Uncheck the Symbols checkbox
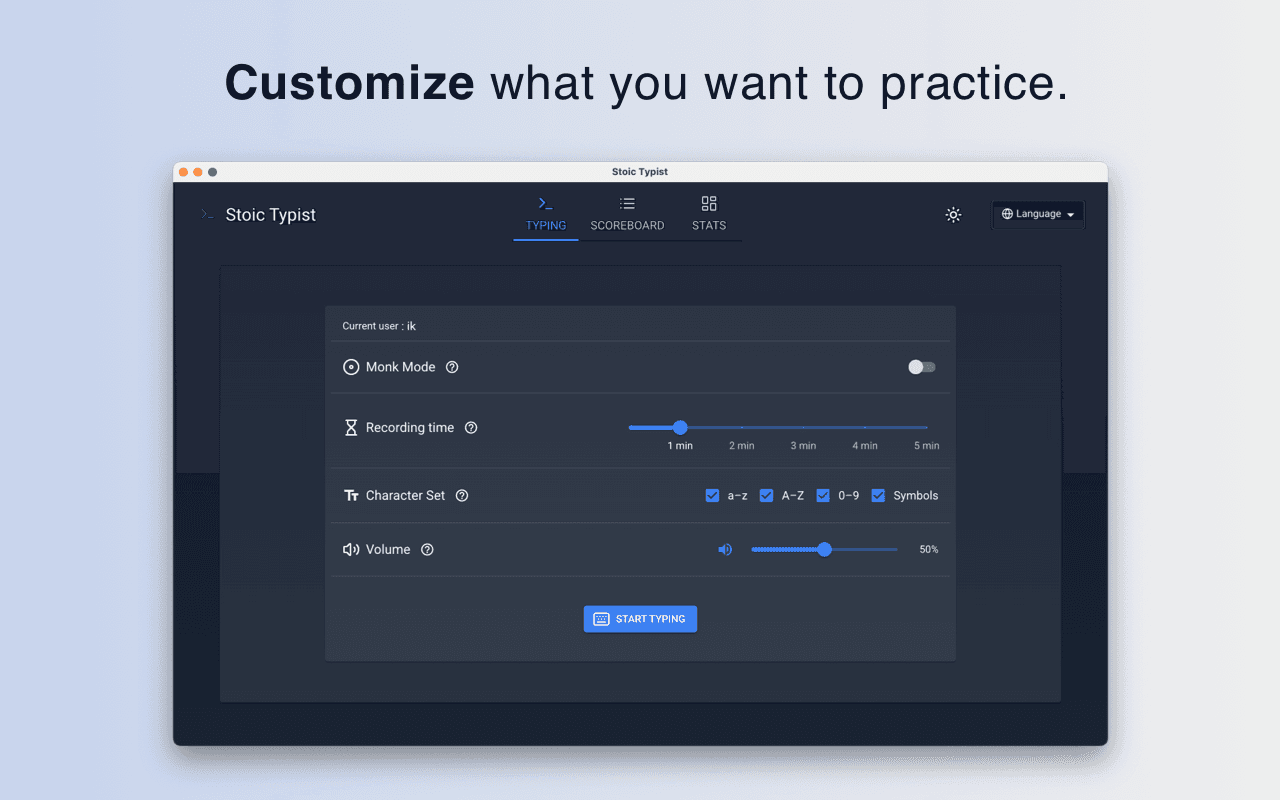 coord(878,496)
